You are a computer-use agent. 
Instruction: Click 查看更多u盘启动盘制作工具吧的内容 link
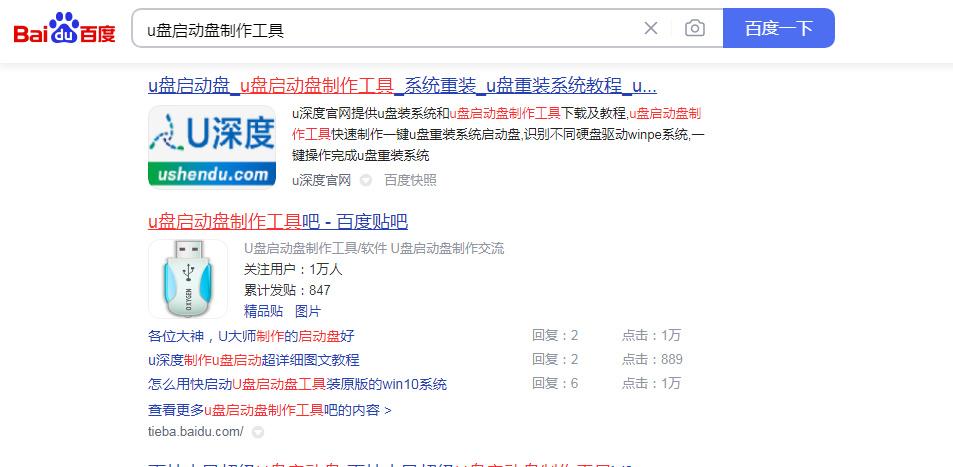click(270, 410)
